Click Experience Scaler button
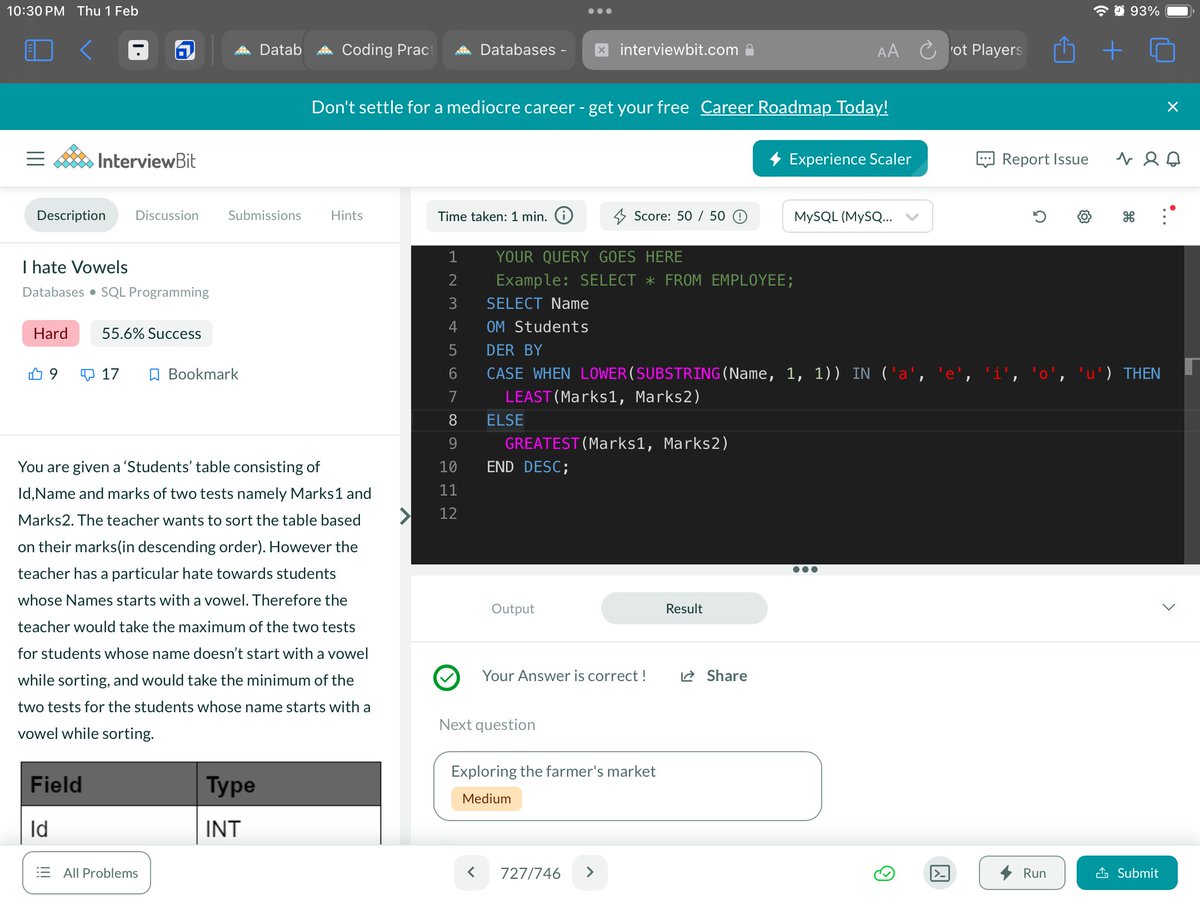Viewport: 1200px width, 900px height. 840,159
